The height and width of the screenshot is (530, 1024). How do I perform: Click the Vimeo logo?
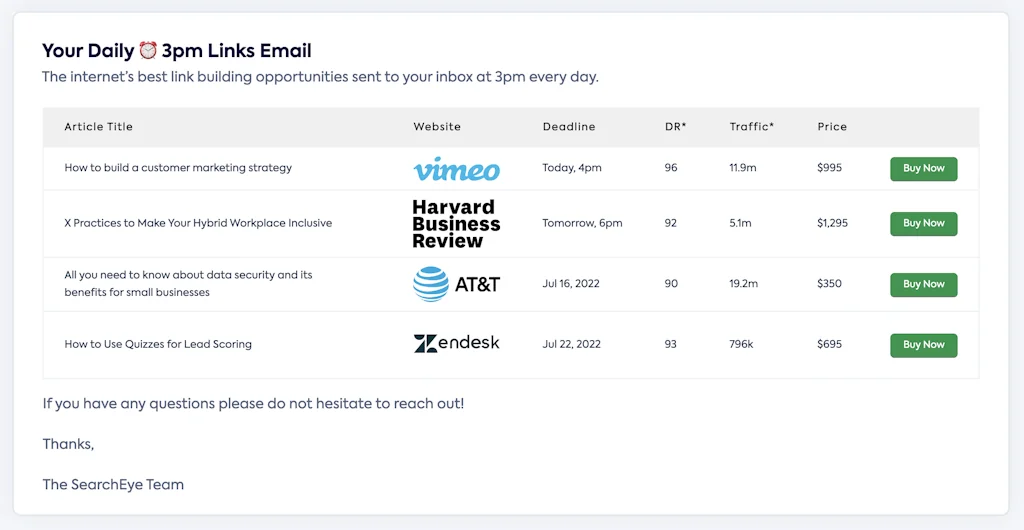pyautogui.click(x=456, y=169)
